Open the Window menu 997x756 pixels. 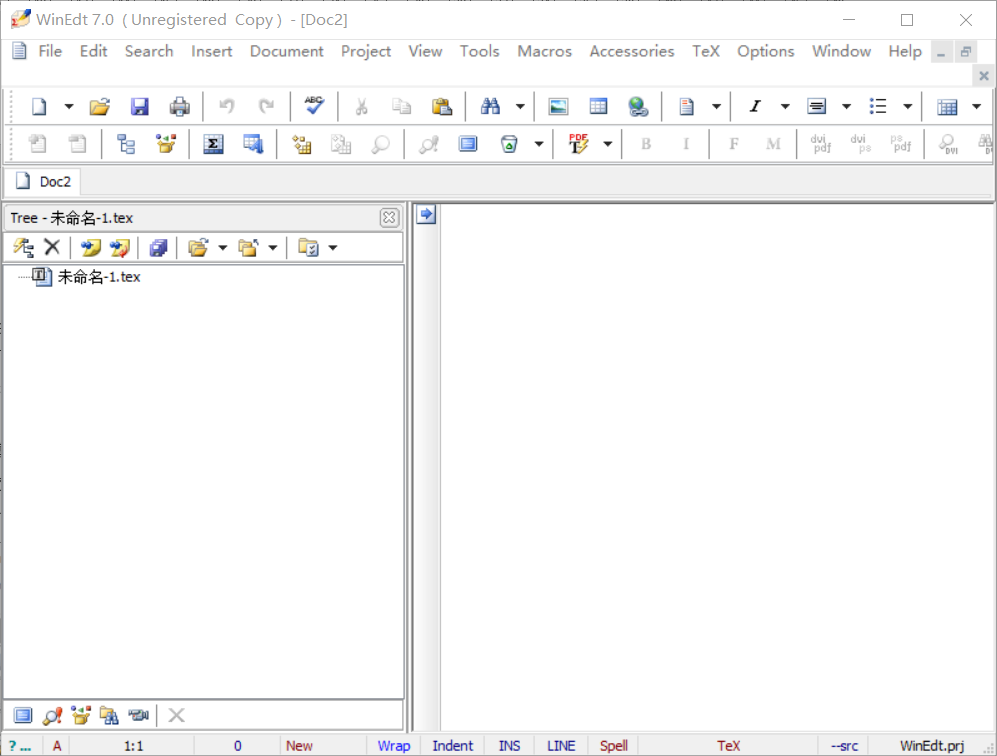(x=841, y=51)
